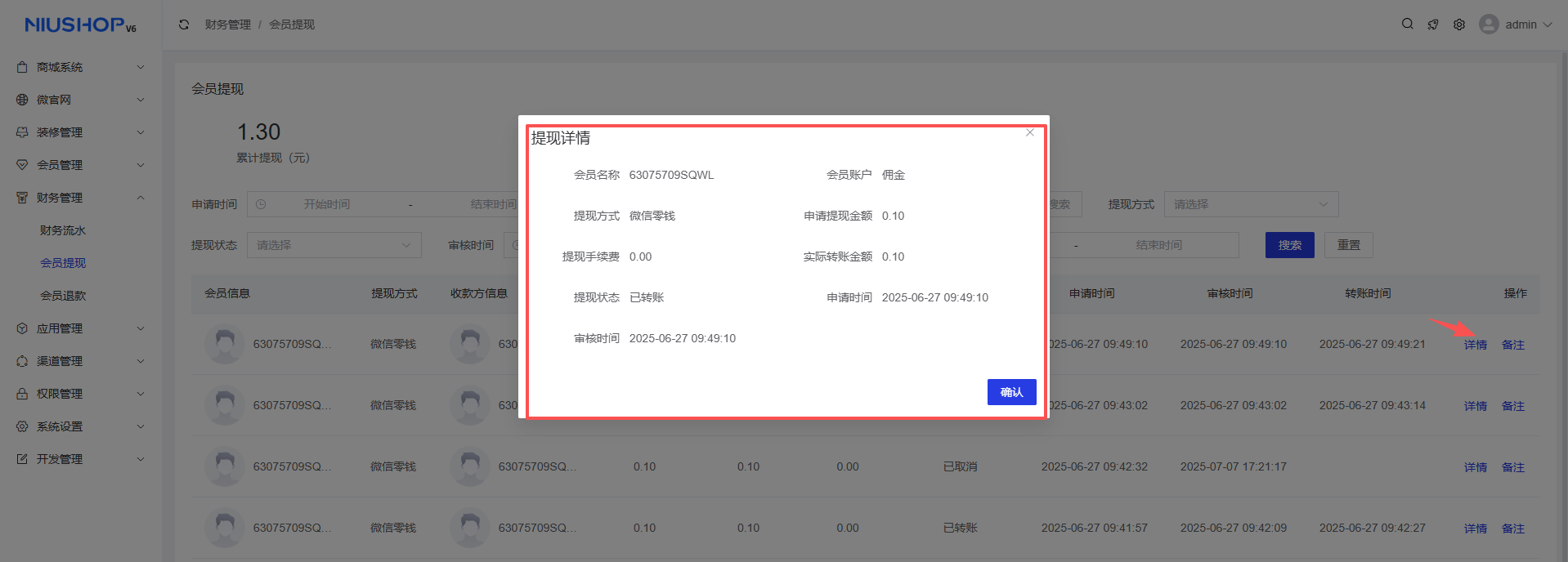Go to 会员退款 in the sidebar
Image resolution: width=1568 pixels, height=562 pixels.
click(63, 296)
